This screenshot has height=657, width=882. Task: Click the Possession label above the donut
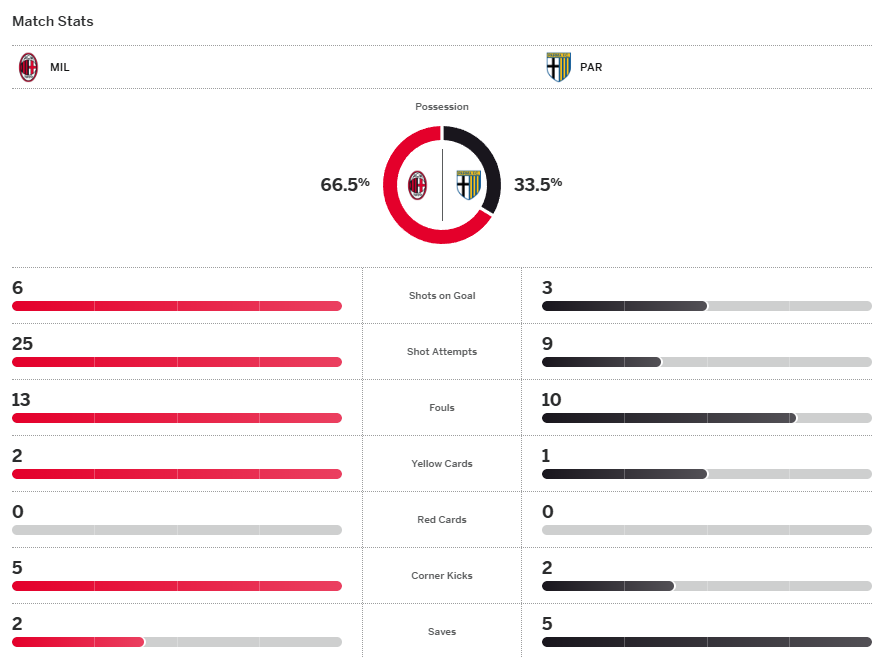442,107
